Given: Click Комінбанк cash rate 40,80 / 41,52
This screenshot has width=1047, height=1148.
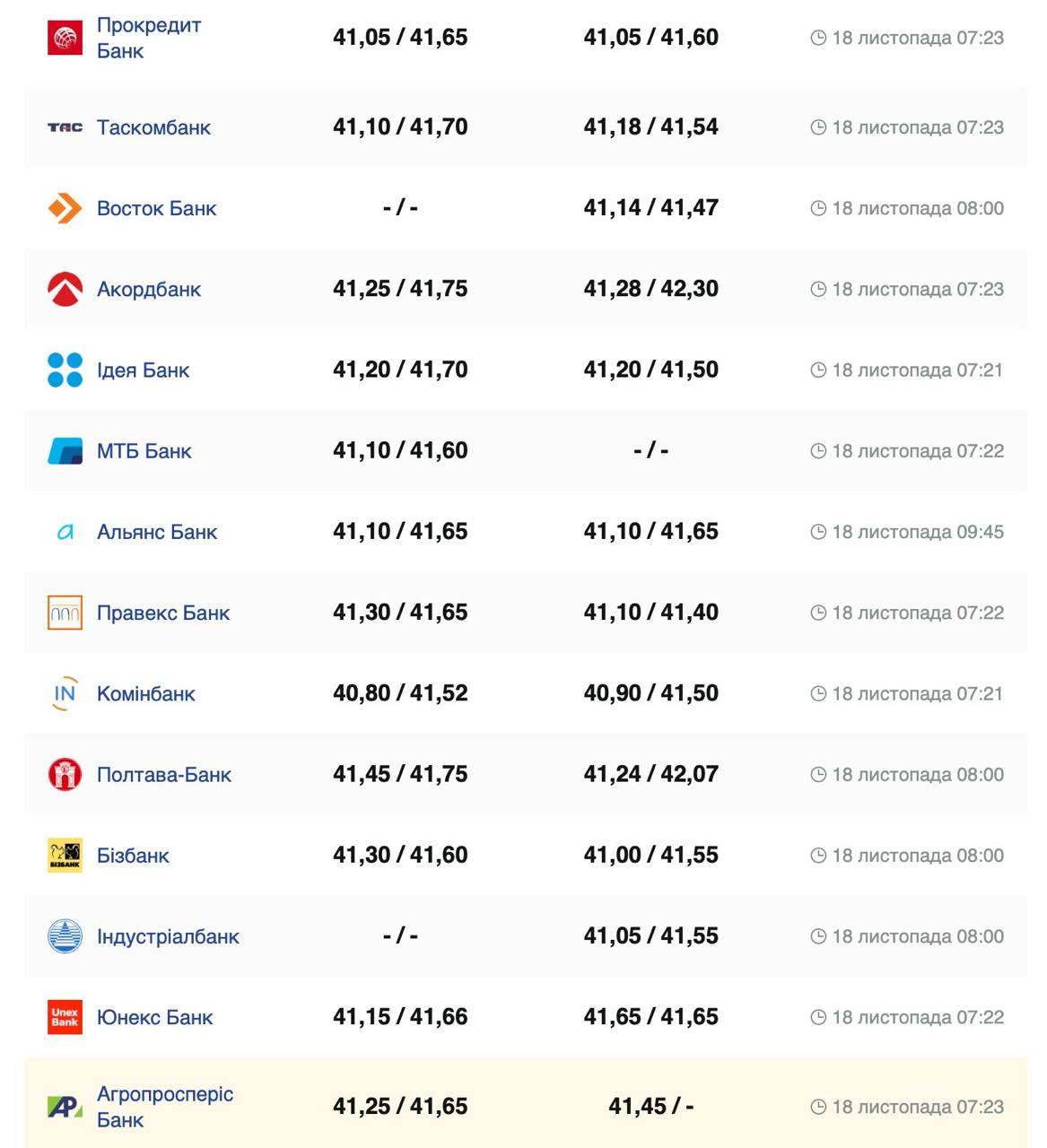Looking at the screenshot, I should (x=400, y=693).
